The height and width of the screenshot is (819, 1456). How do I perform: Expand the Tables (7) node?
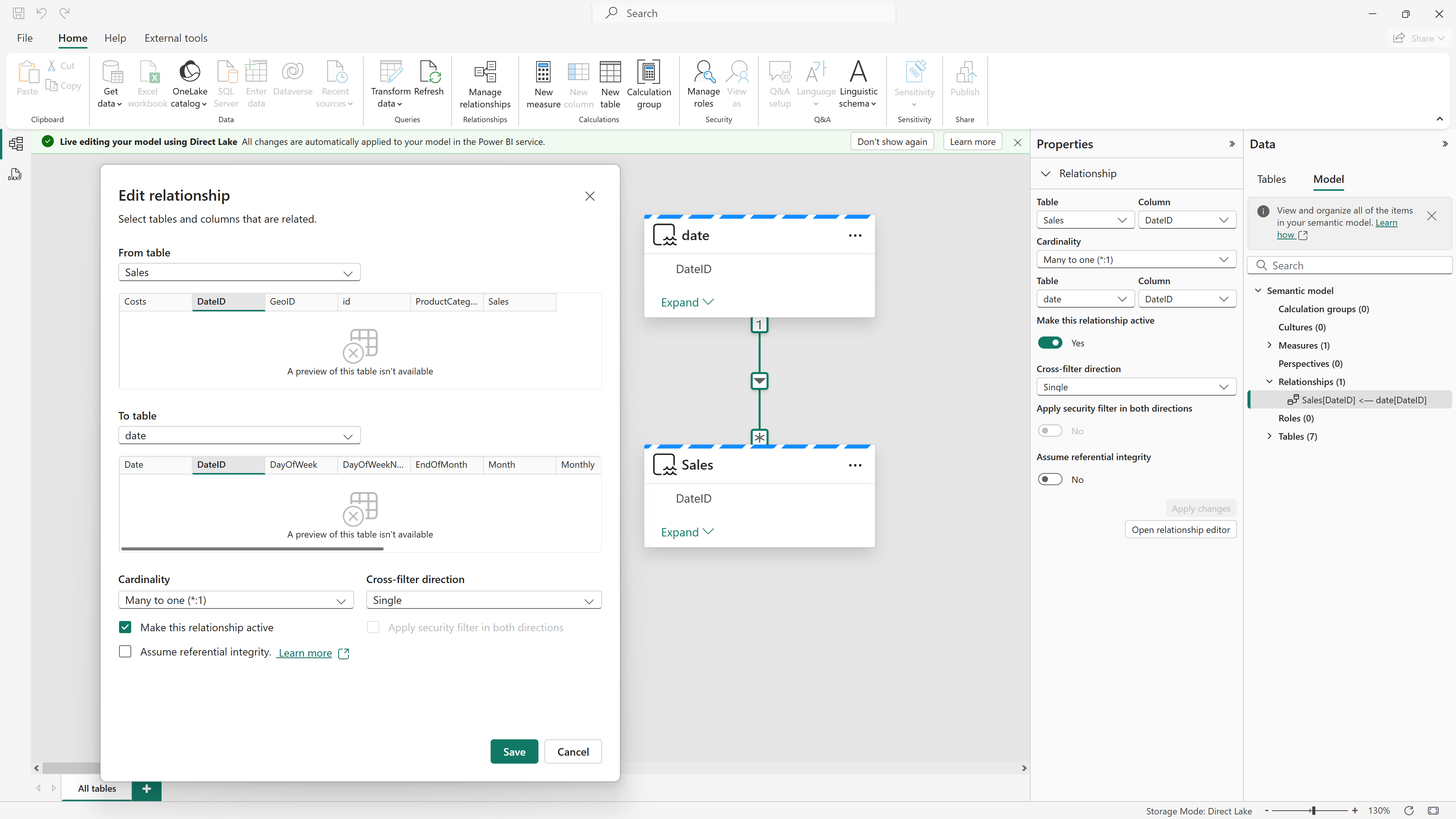coord(1269,436)
